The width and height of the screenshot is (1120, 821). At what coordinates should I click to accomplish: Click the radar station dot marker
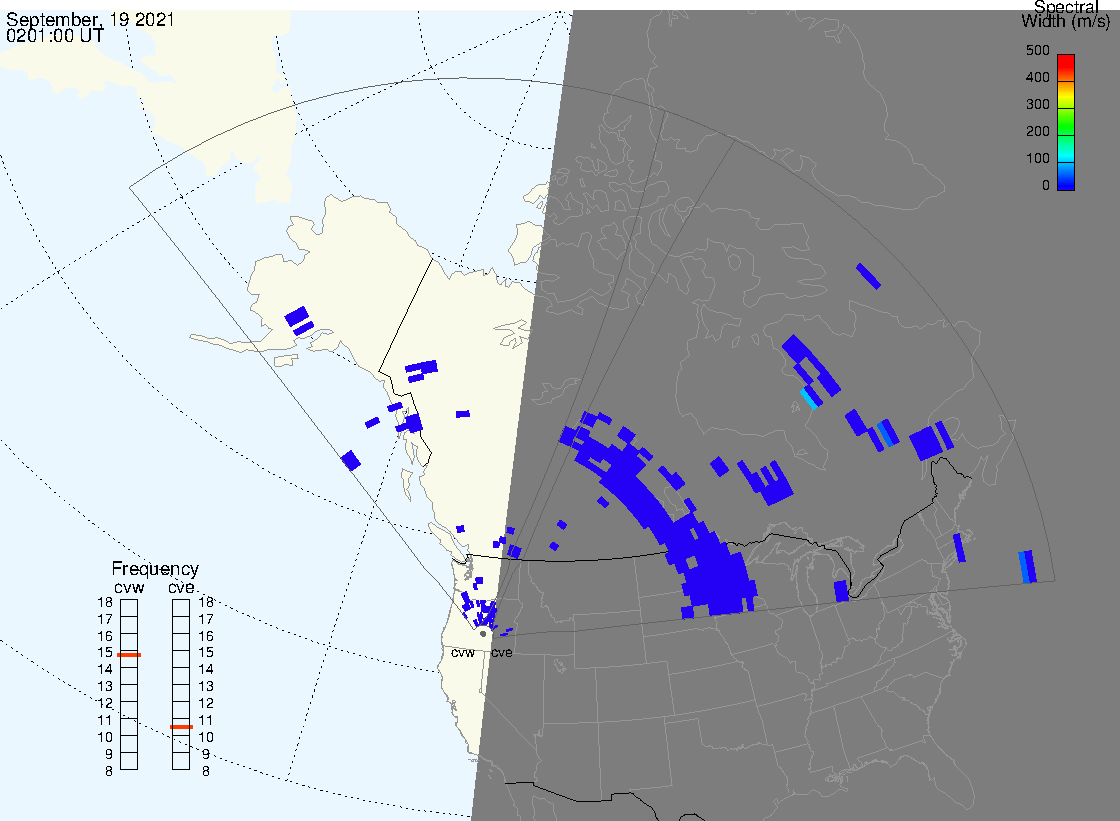pyautogui.click(x=483, y=634)
